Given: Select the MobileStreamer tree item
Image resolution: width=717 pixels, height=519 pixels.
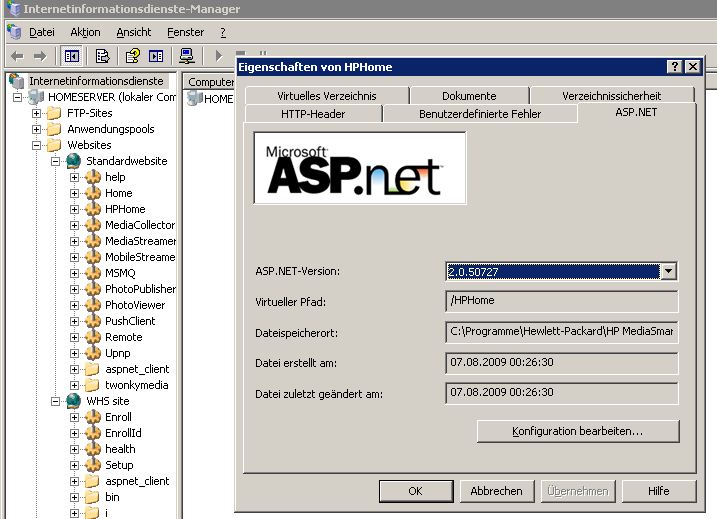Looking at the screenshot, I should [x=140, y=257].
